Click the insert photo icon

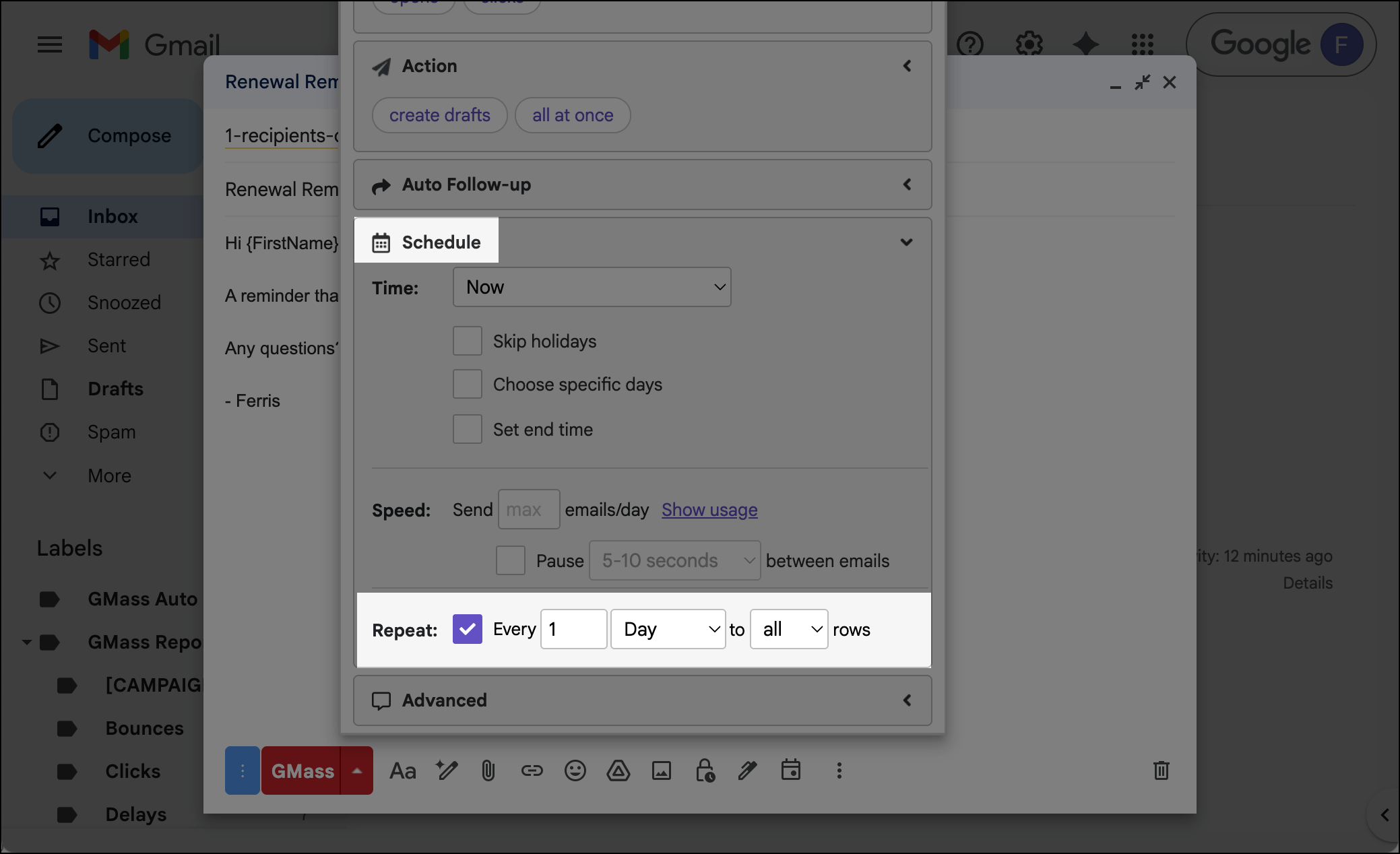[x=661, y=770]
